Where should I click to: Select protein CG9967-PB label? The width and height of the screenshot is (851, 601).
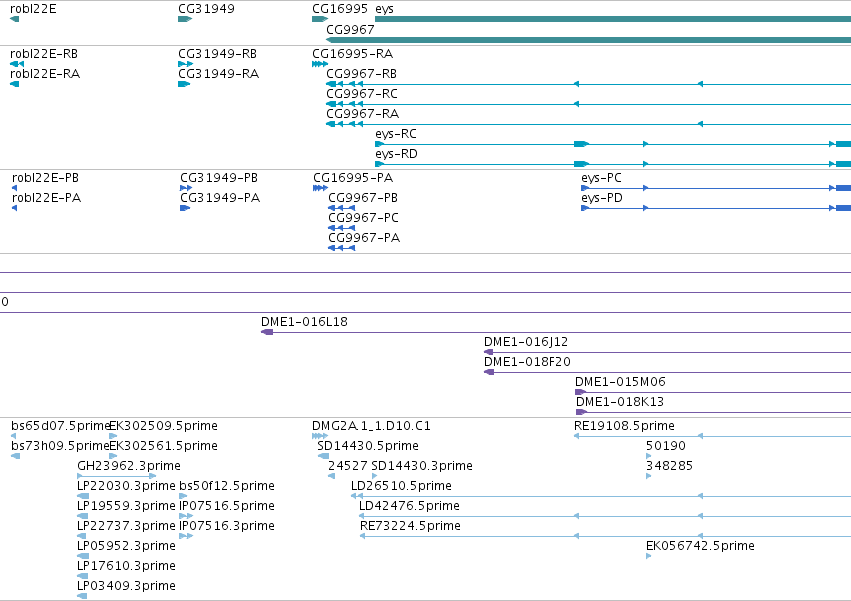coord(363,198)
